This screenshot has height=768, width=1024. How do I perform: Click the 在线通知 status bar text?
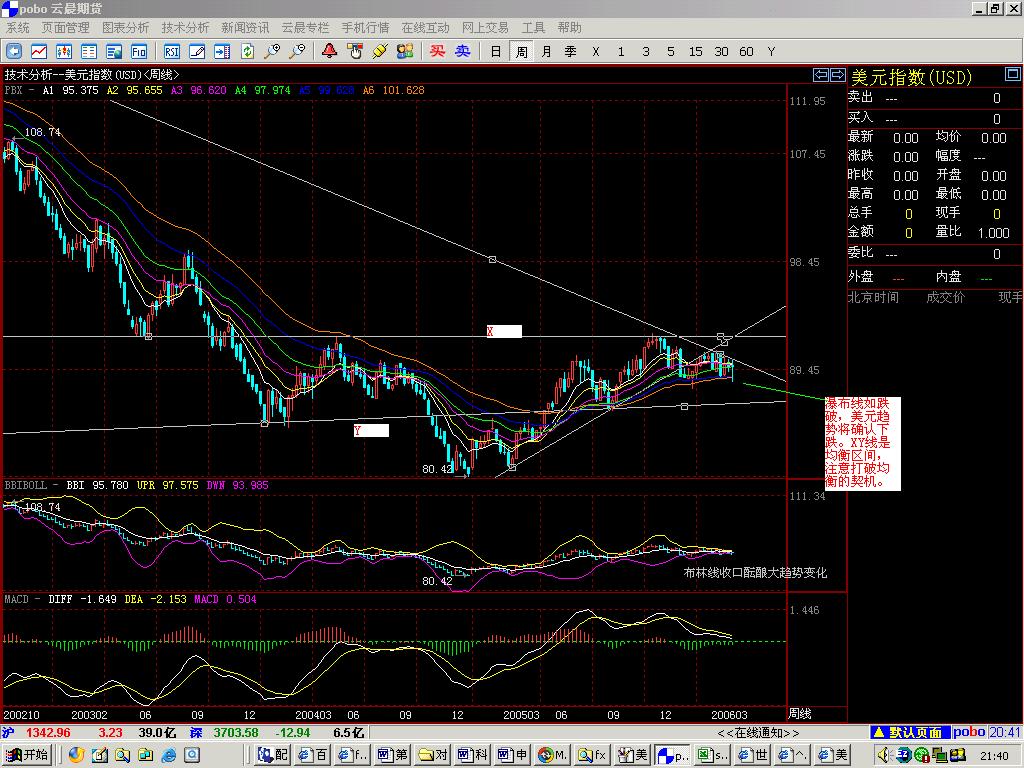pyautogui.click(x=758, y=733)
